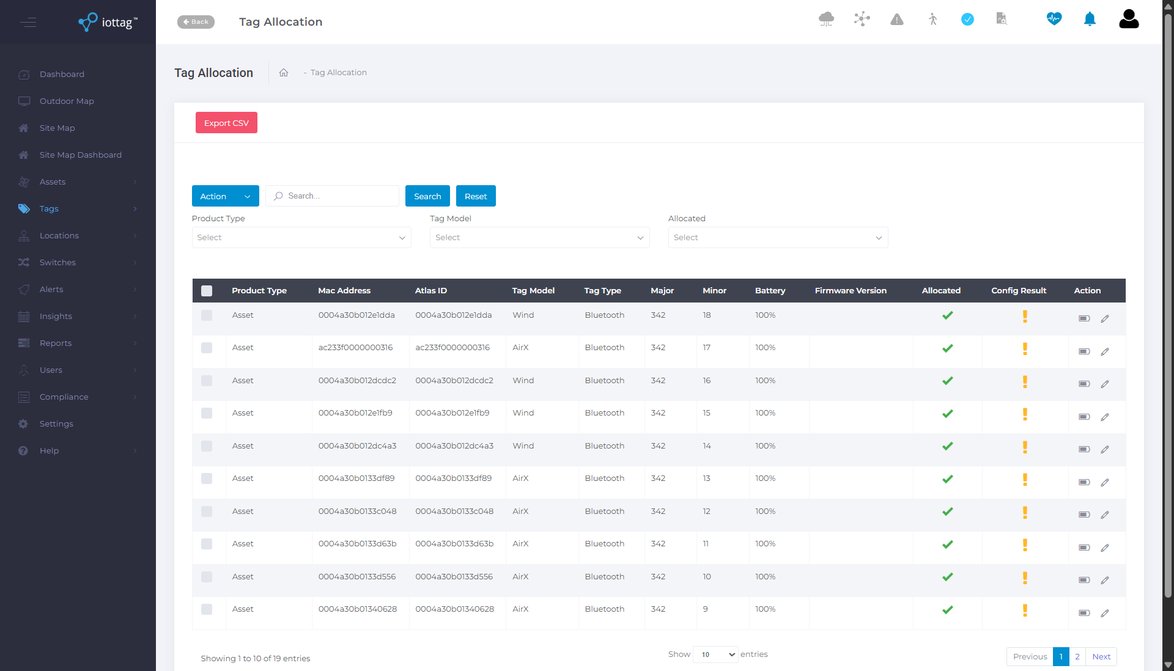Check the row checkbox for 0004a30b012dcdc2
Viewport: 1174px width, 671px height.
[207, 380]
